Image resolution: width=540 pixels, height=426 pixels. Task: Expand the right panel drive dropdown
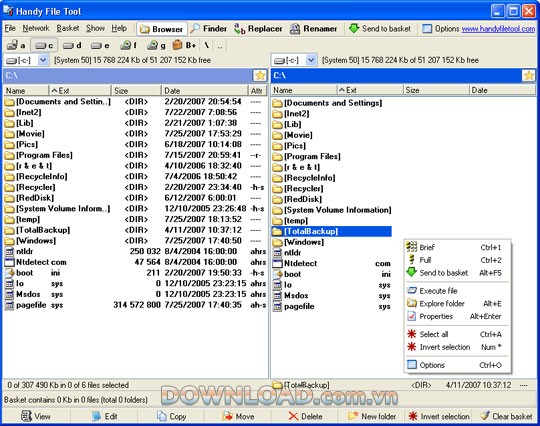[311, 60]
